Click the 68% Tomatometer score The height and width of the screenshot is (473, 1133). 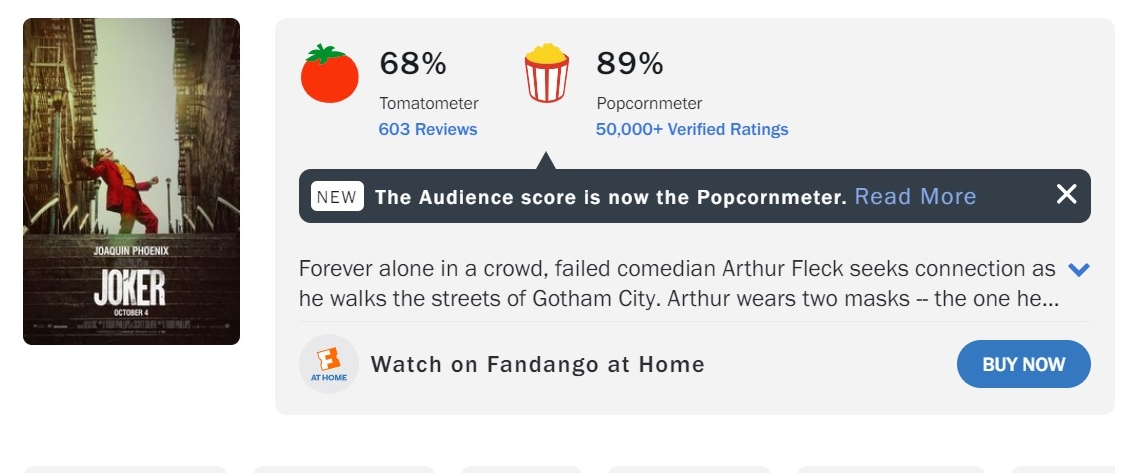pyautogui.click(x=412, y=64)
